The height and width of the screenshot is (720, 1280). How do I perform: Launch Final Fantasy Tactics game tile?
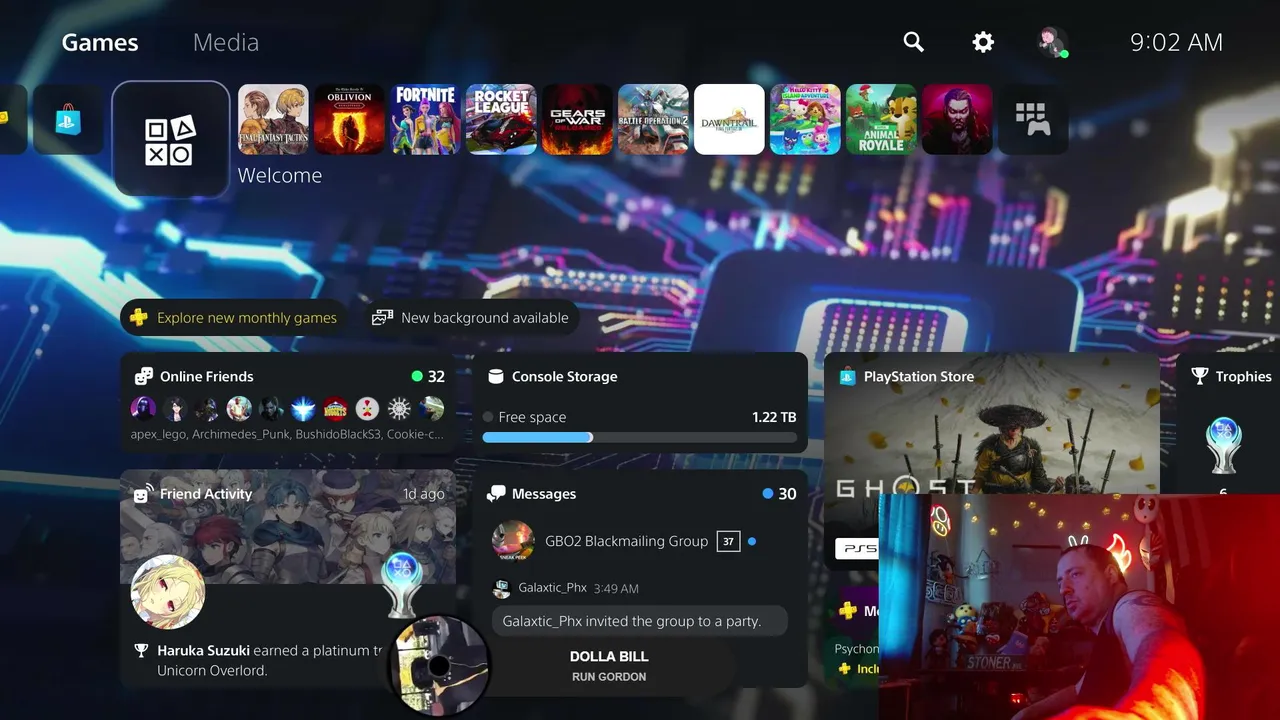coord(273,119)
